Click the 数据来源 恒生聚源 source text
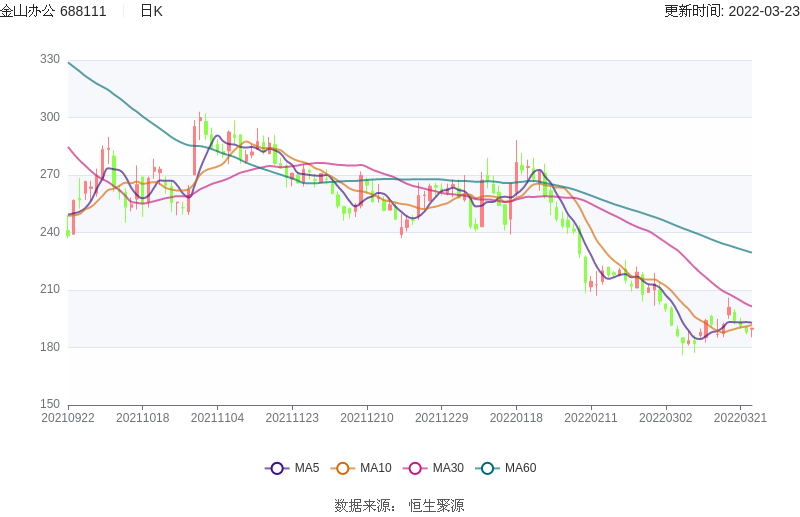 point(399,506)
